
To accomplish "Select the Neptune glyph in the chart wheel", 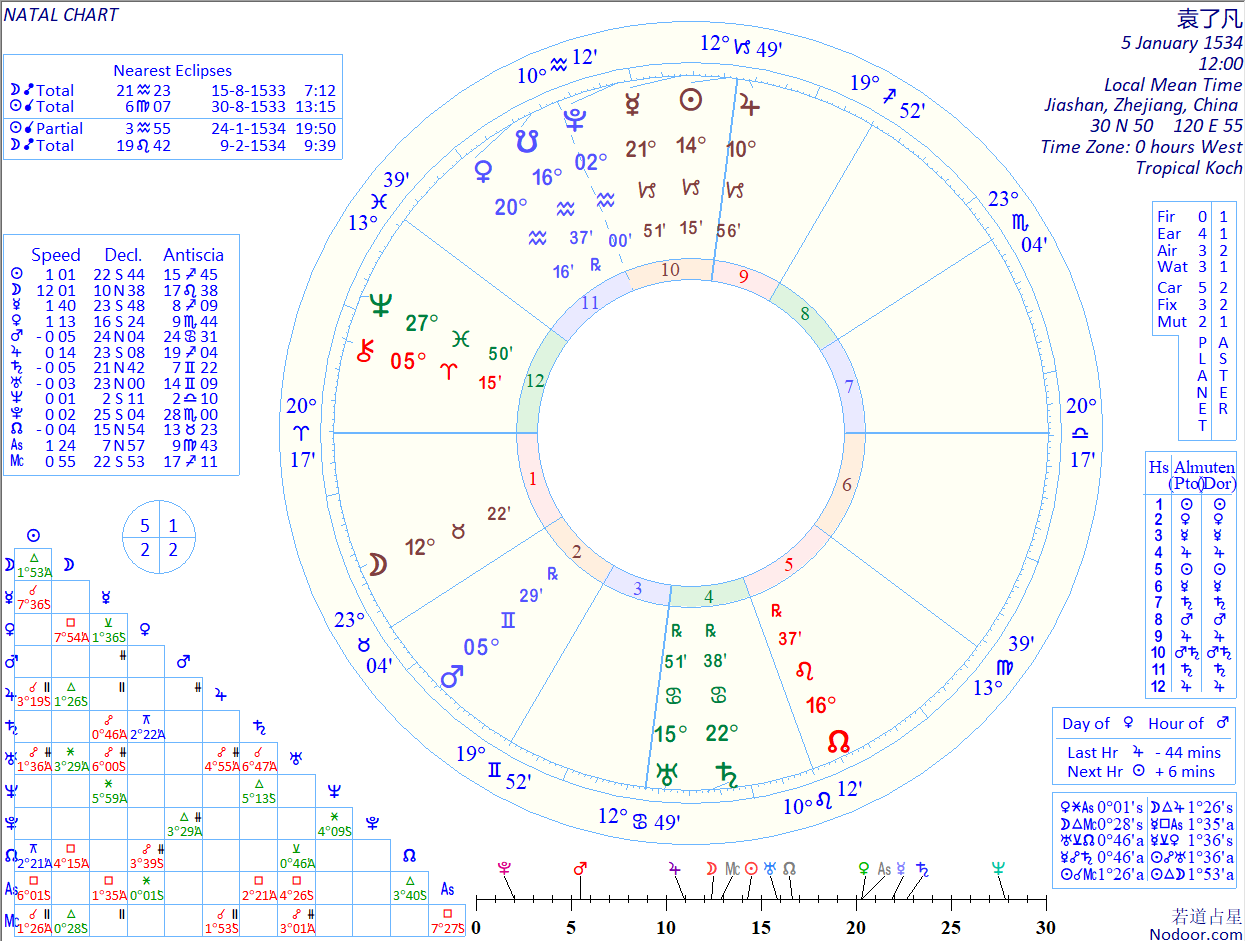I will click(380, 306).
